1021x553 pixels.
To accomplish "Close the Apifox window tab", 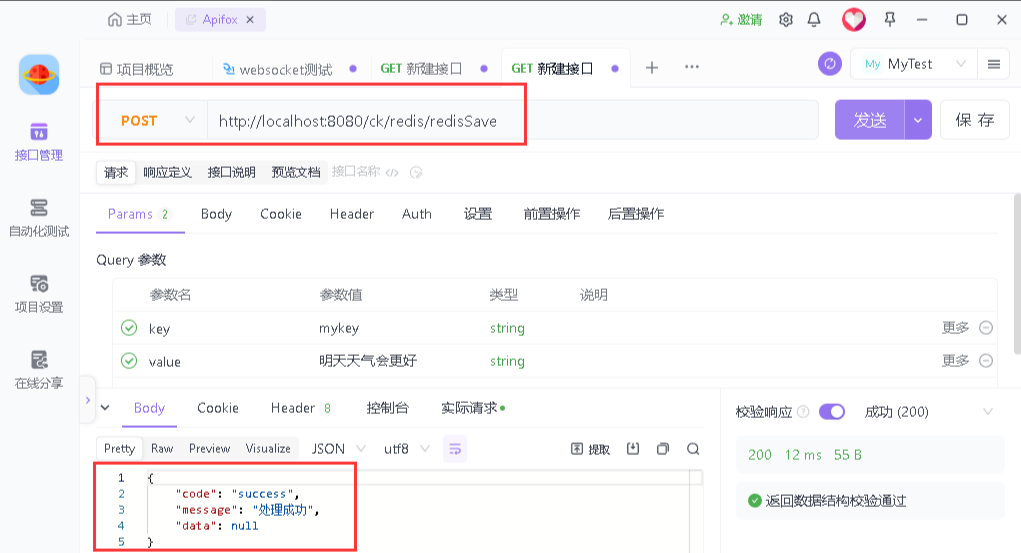I will pyautogui.click(x=250, y=20).
